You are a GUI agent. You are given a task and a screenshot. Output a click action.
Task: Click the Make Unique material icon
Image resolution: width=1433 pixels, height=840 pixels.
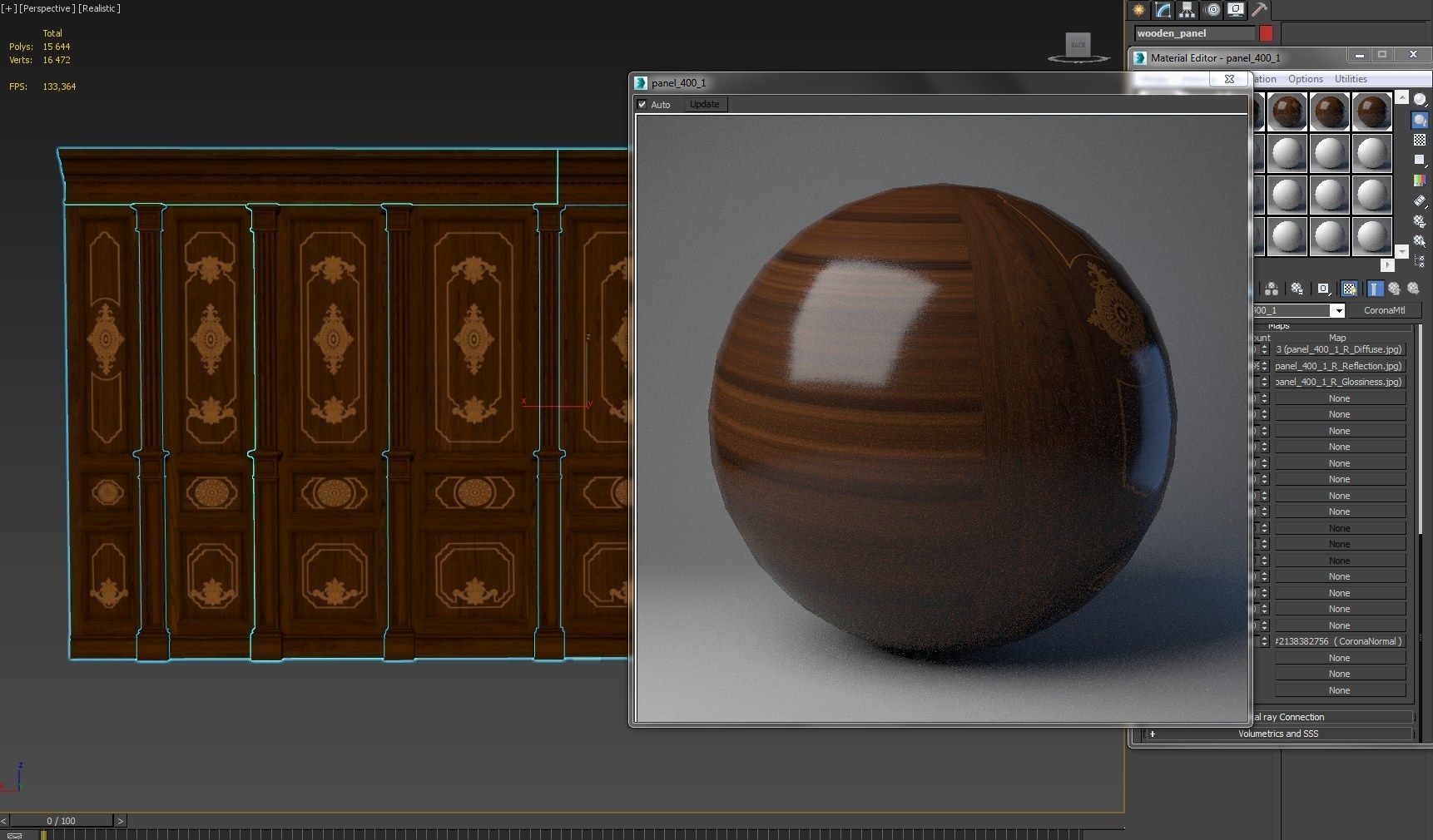click(x=1272, y=289)
